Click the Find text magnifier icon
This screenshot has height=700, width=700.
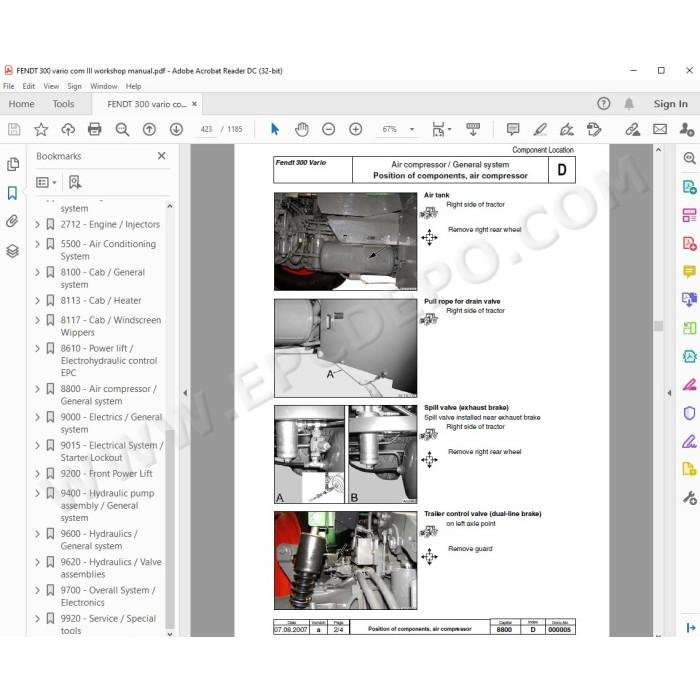coord(122,129)
